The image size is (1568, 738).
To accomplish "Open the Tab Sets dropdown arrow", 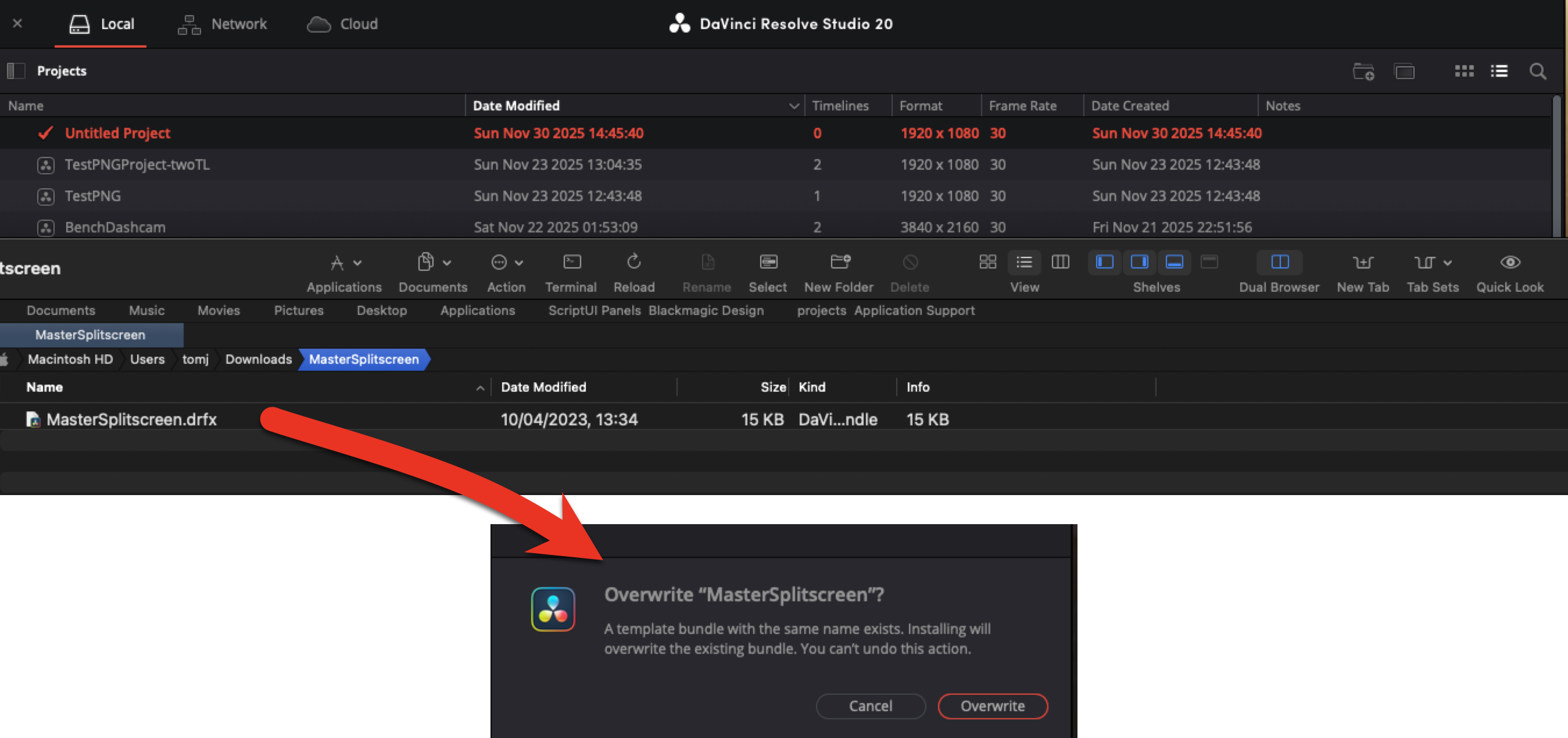I will tap(1448, 263).
